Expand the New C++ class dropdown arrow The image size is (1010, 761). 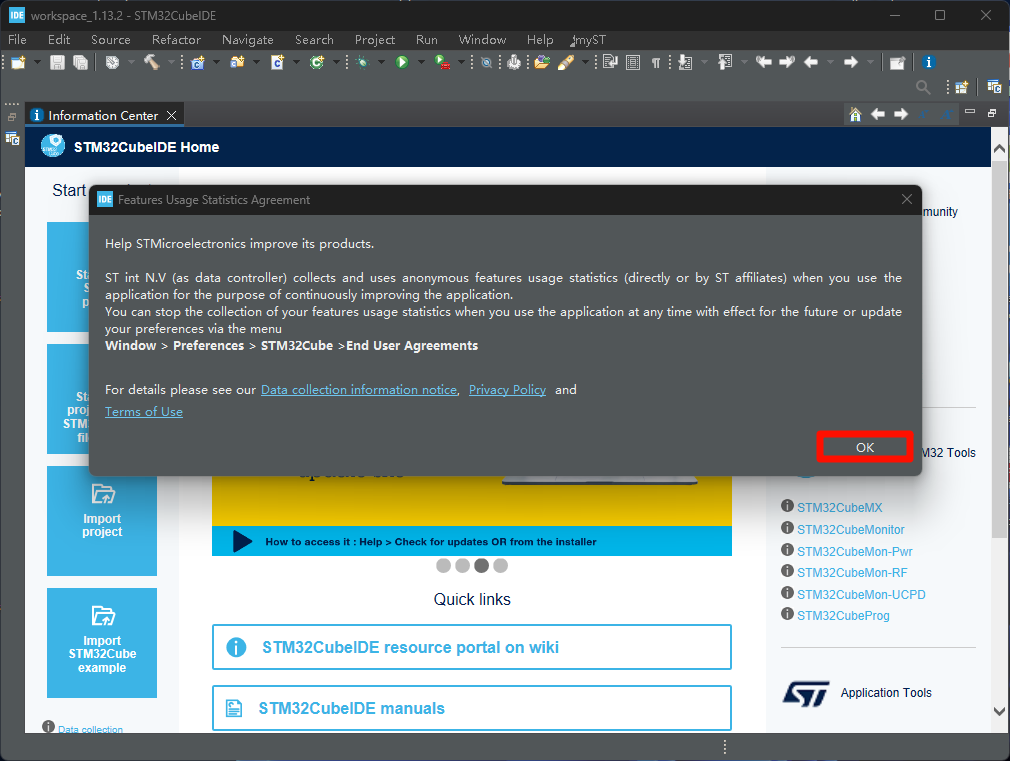[336, 63]
